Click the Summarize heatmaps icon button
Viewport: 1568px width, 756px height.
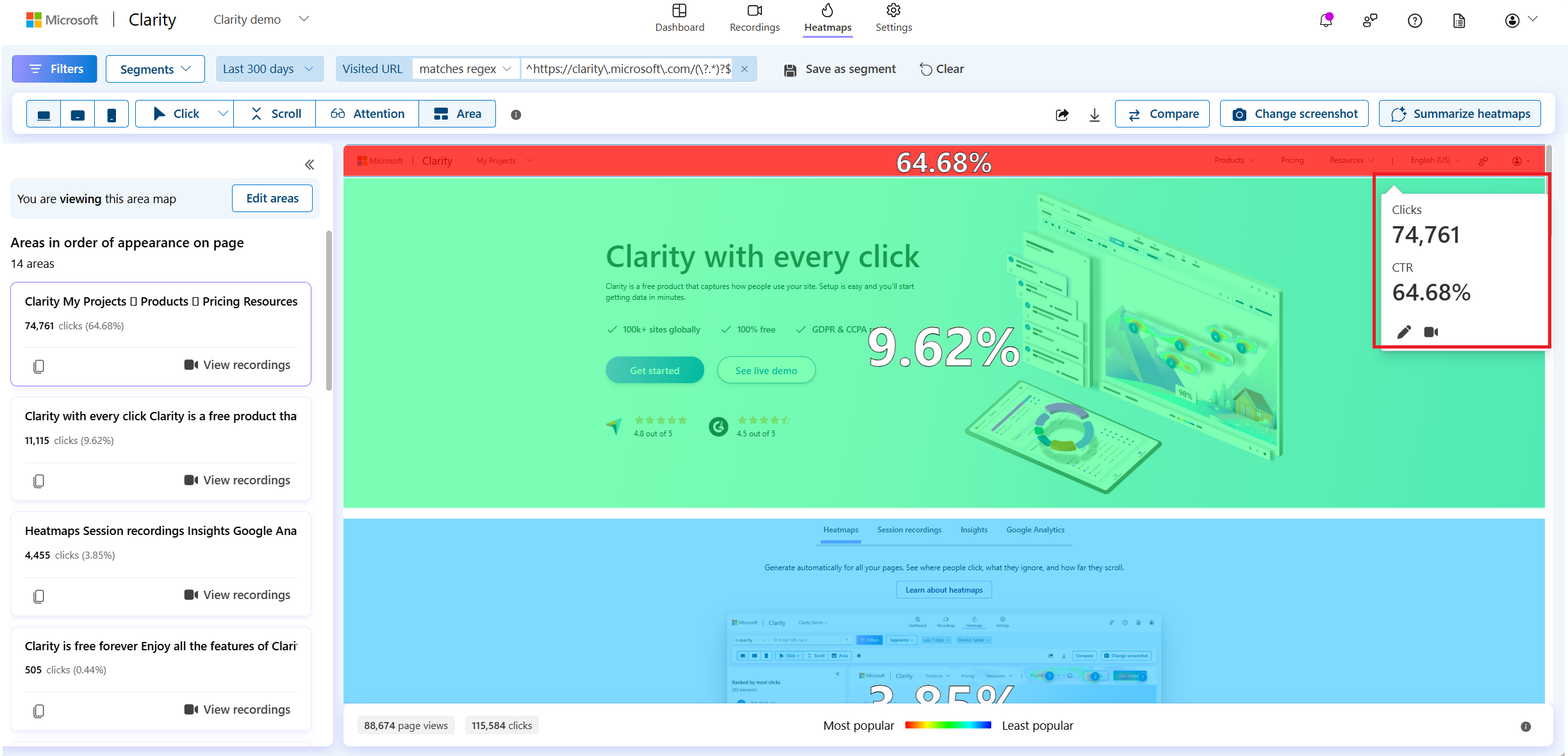1398,113
